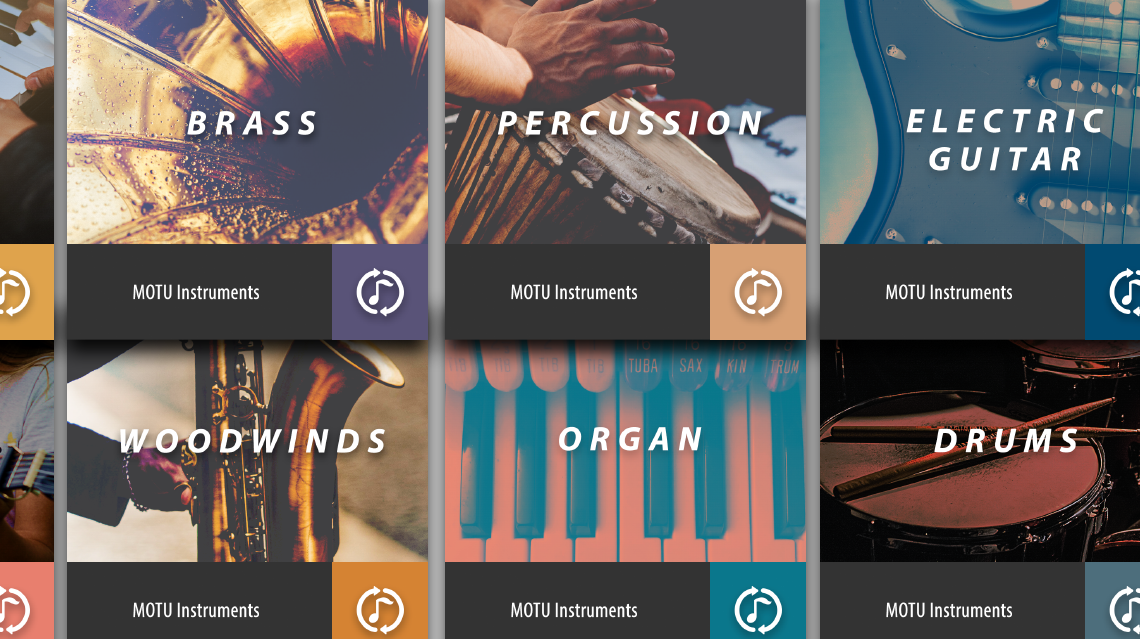Click the tan music-loop icon under Percussion
Viewport: 1140px width, 639px height.
pos(758,292)
